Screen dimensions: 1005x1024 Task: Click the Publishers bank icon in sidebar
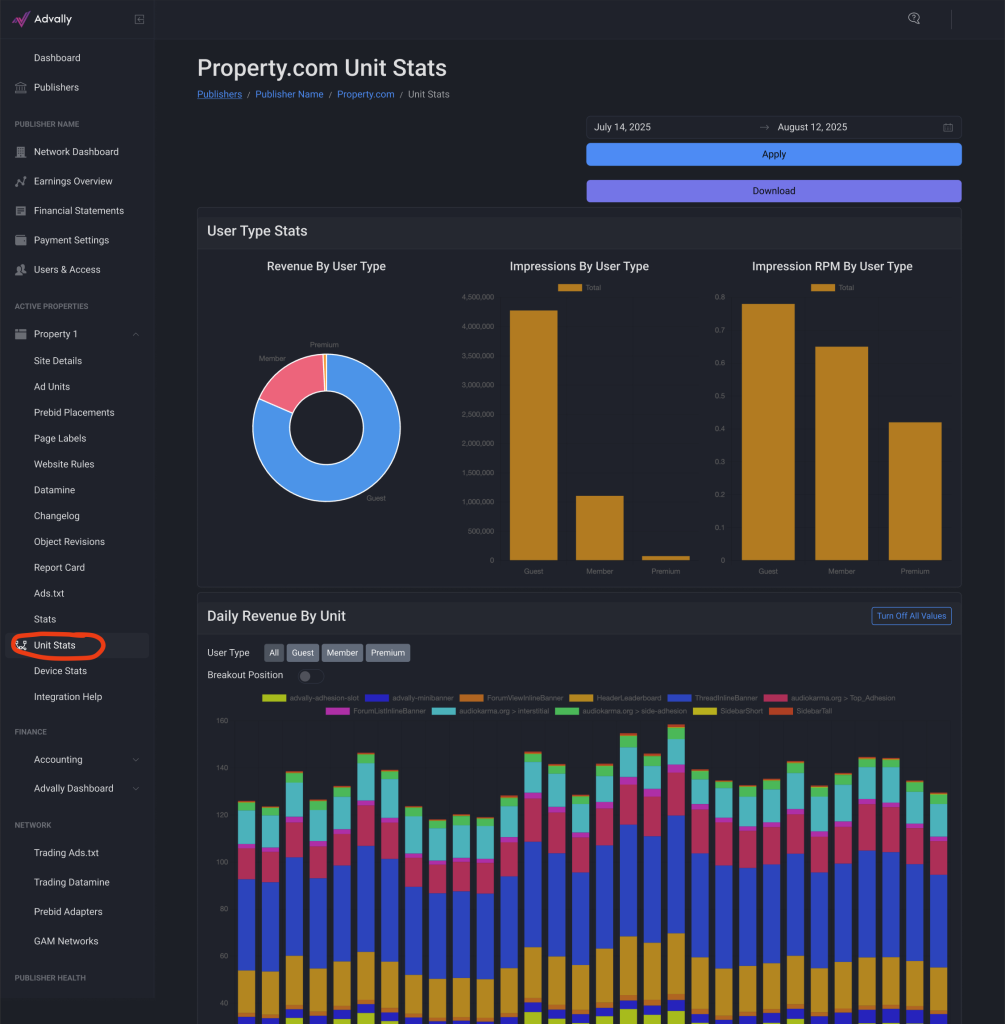tap(21, 88)
